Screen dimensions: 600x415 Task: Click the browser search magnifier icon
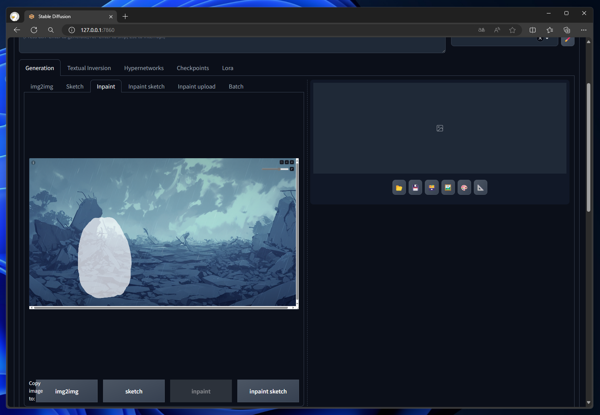(51, 30)
